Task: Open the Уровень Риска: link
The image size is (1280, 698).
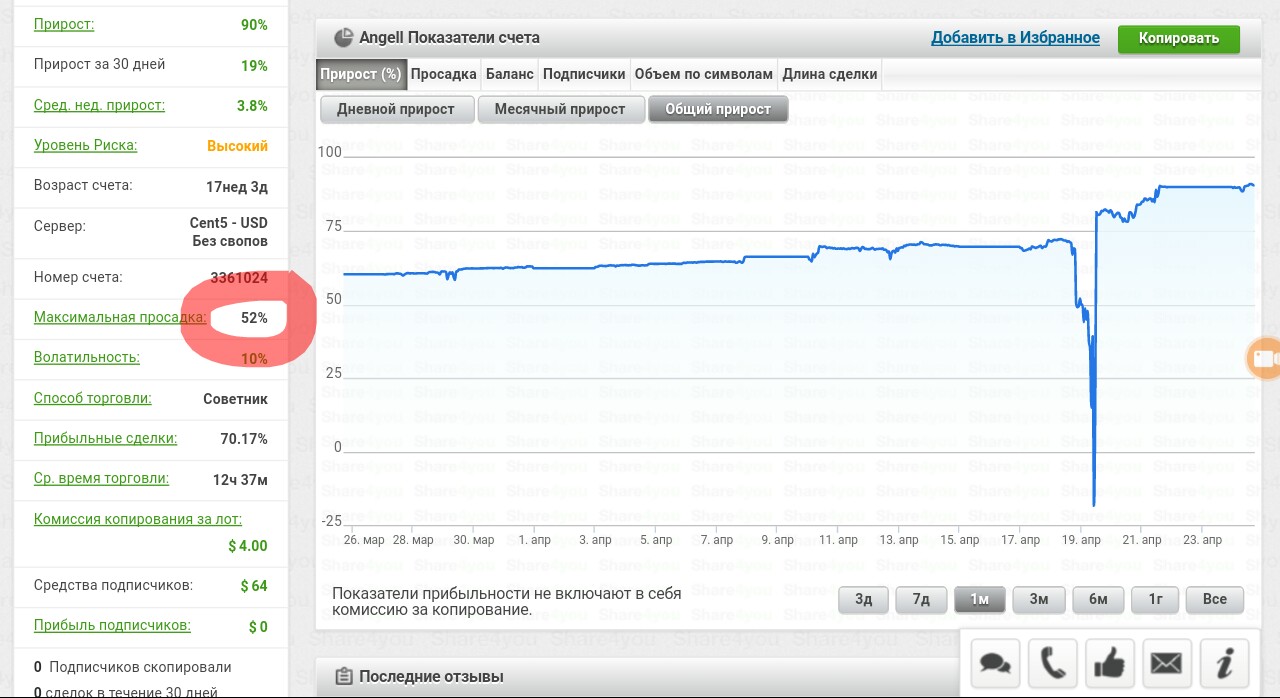Action: pyautogui.click(x=85, y=144)
